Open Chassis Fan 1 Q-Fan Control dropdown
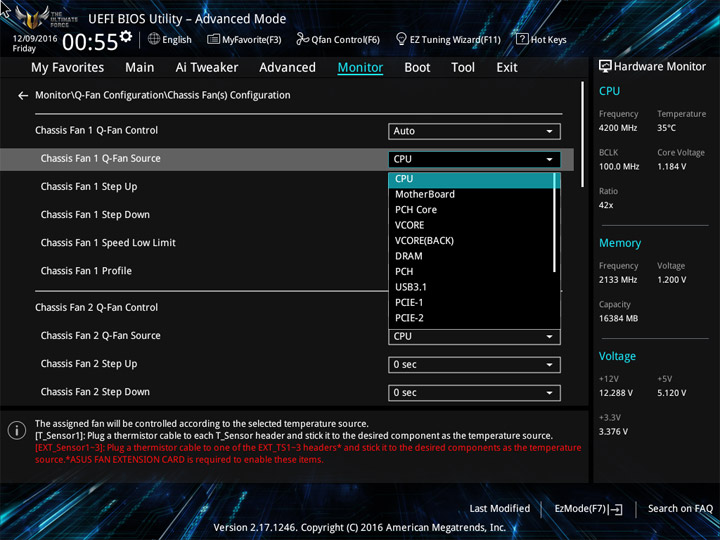The image size is (720, 540). [x=474, y=131]
